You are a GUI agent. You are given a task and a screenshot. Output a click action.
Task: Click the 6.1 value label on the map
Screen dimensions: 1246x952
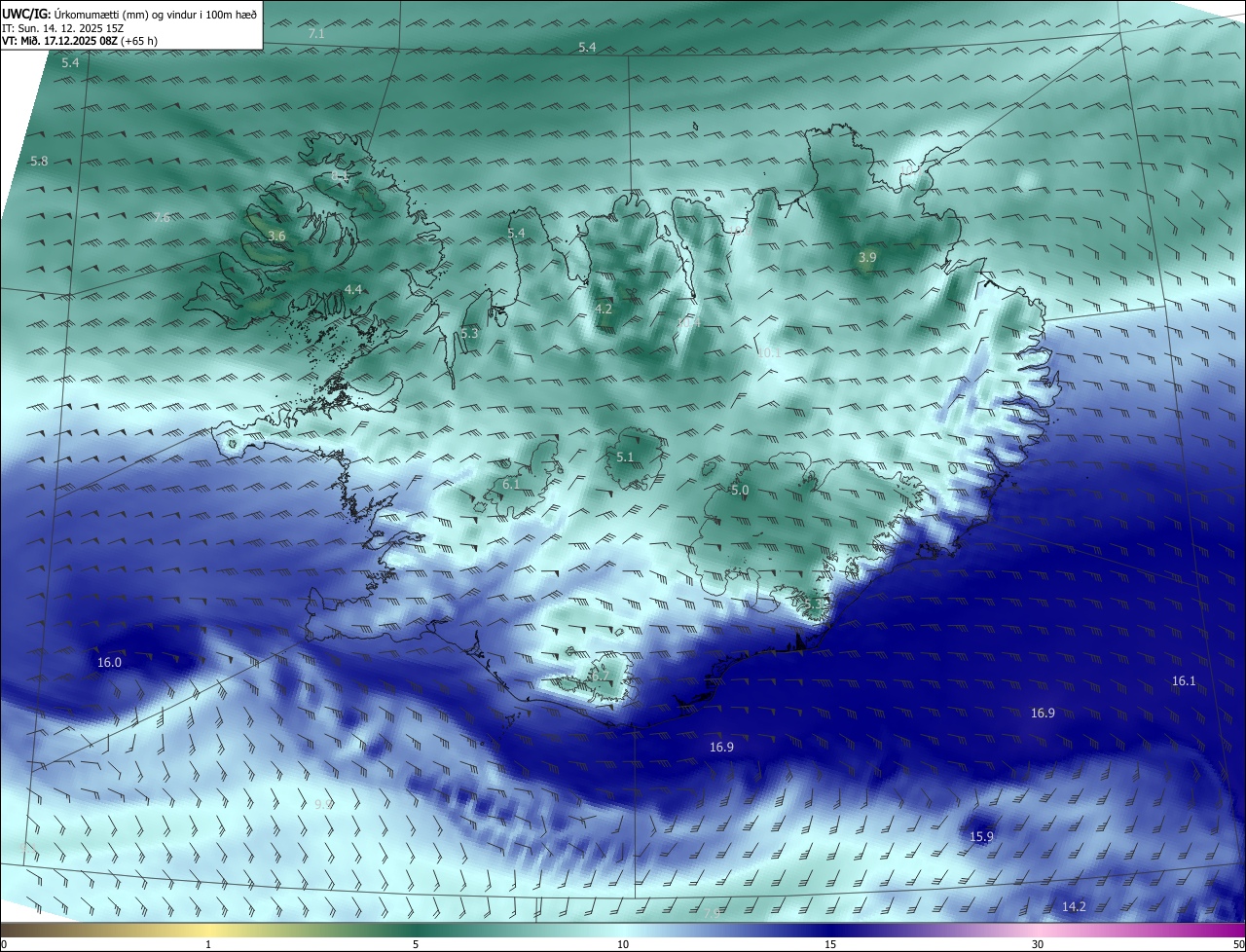click(x=511, y=485)
